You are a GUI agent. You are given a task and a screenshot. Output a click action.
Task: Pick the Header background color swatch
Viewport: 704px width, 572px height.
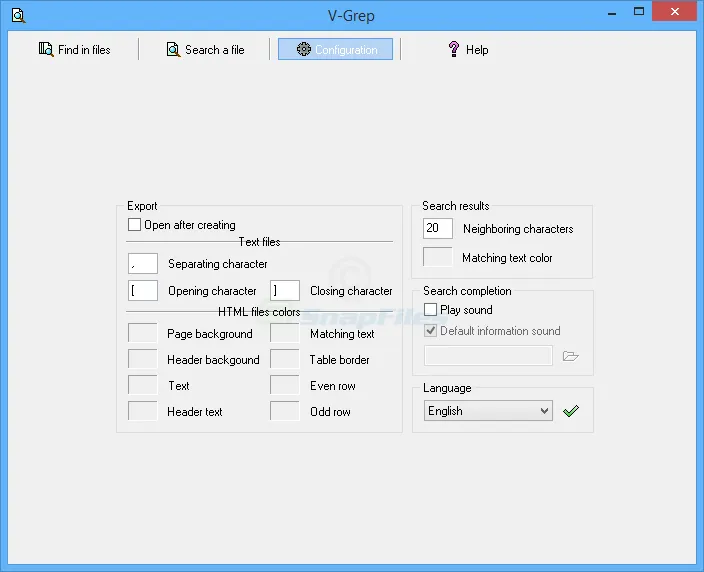[x=143, y=359]
